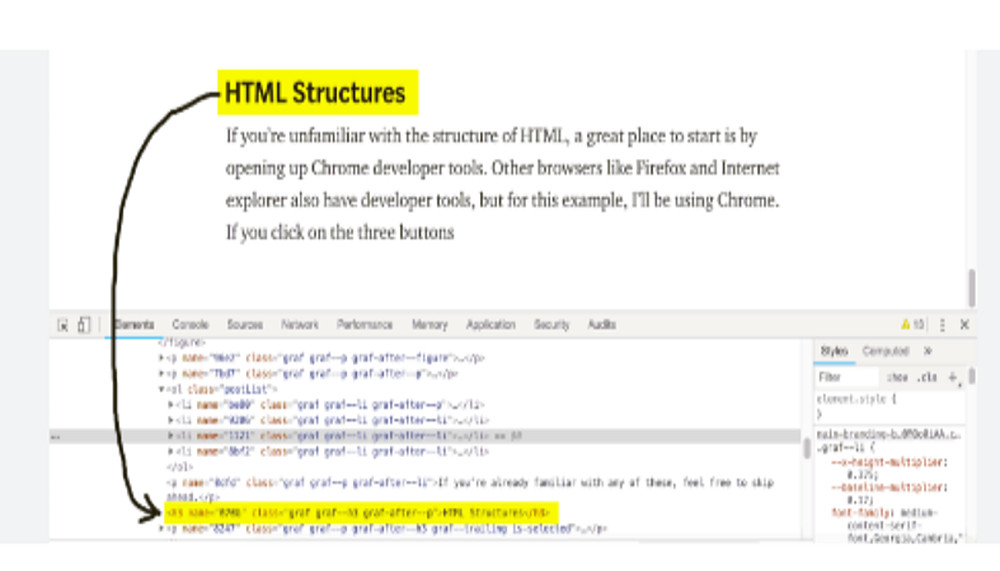Toggle the .cls class editor
The width and height of the screenshot is (1000, 571).
927,378
